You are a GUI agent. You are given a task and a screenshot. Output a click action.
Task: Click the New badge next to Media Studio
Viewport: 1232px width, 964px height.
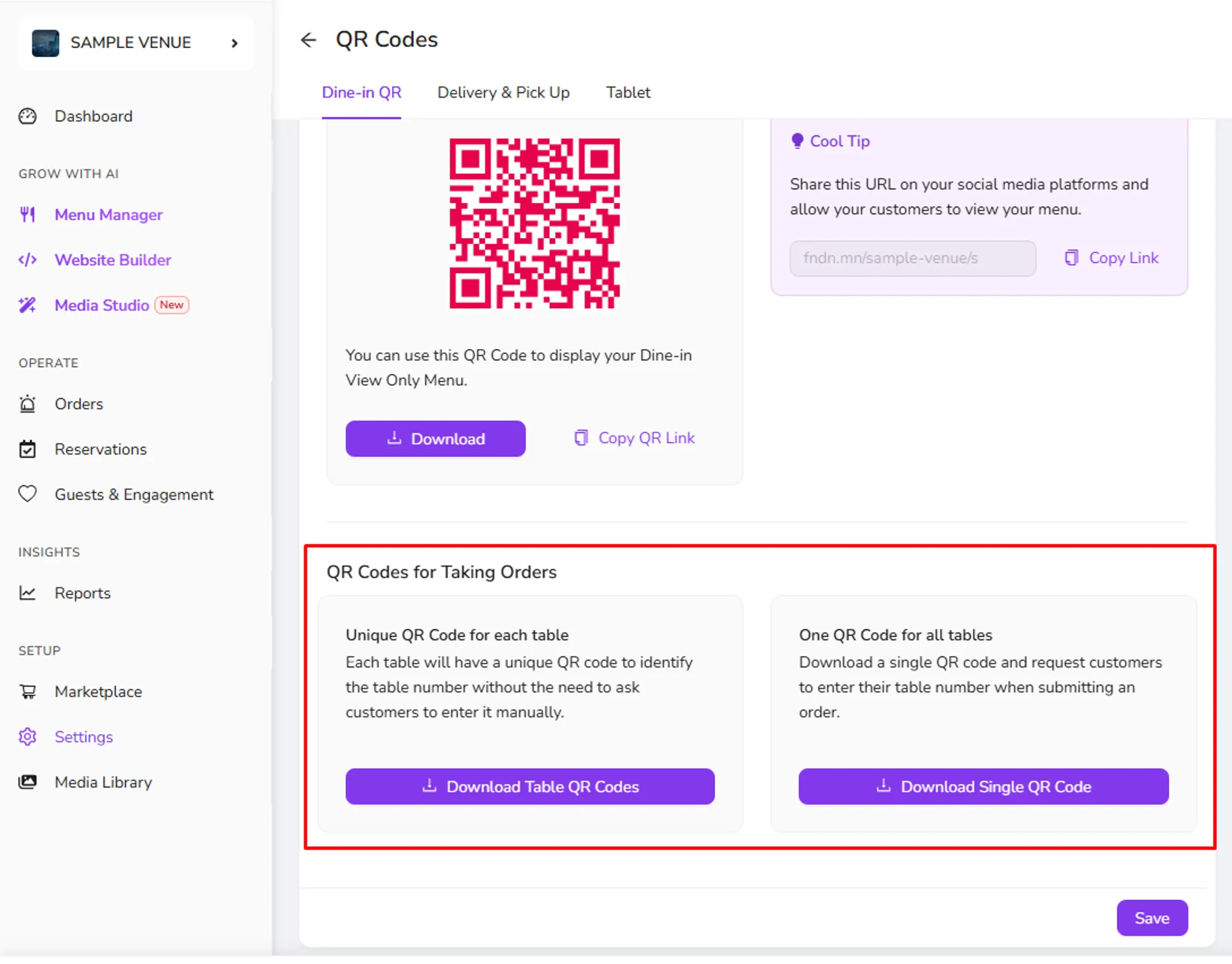(x=171, y=305)
